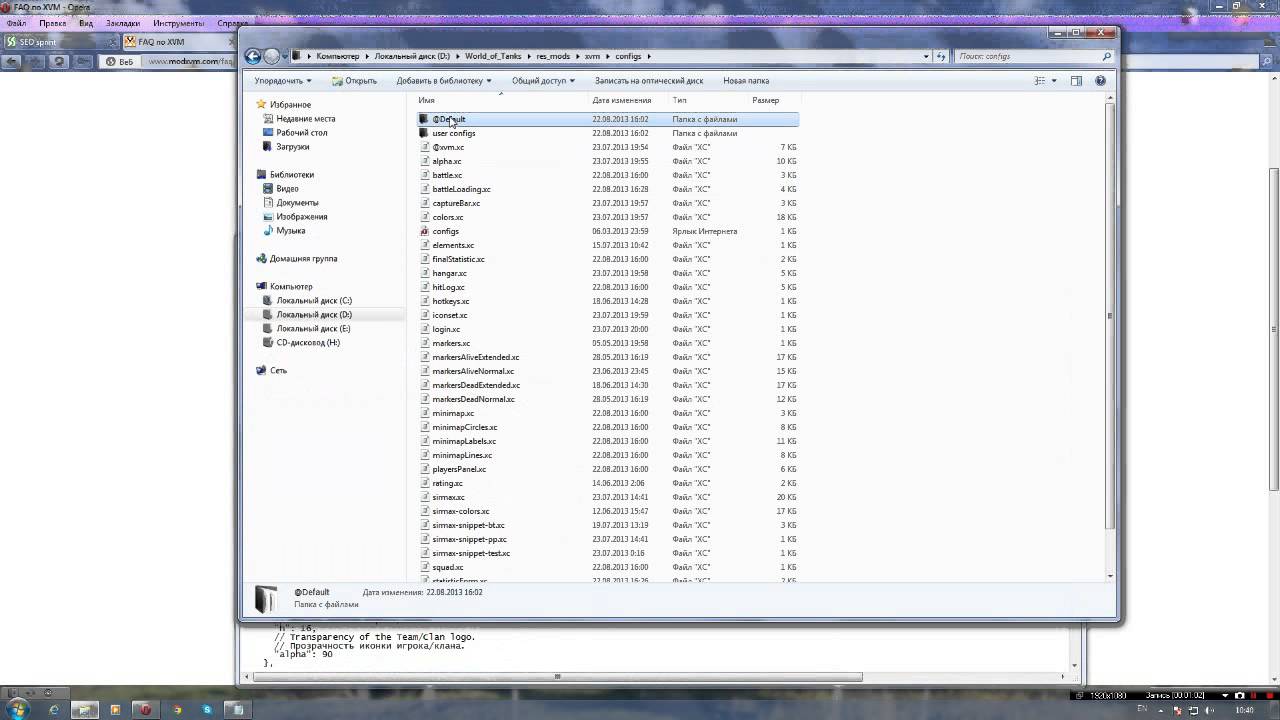The width and height of the screenshot is (1280, 720).
Task: Select the file playersPanel.xc
Action: [459, 469]
